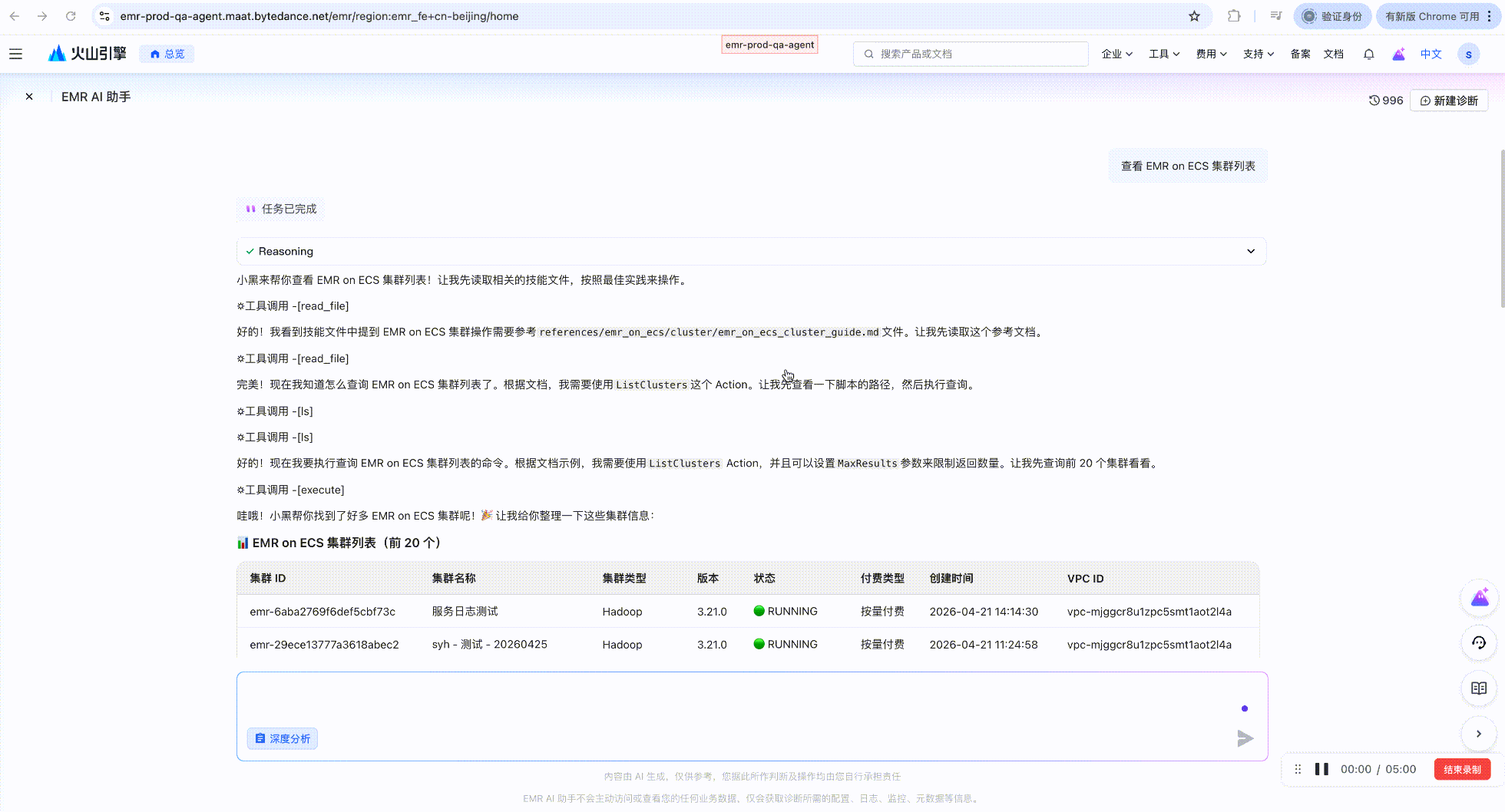Open the 工具 dropdown menu
Viewport: 1505px width, 812px height.
(x=1164, y=54)
